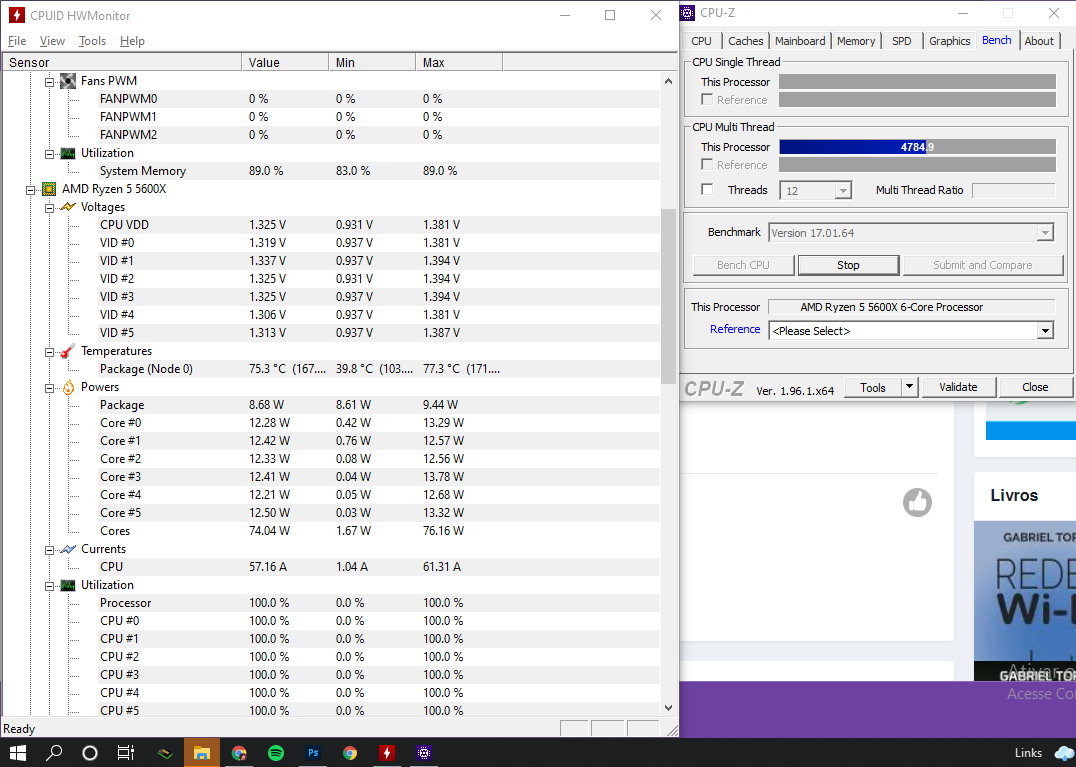Toggle the Threads checkbox

click(x=707, y=189)
